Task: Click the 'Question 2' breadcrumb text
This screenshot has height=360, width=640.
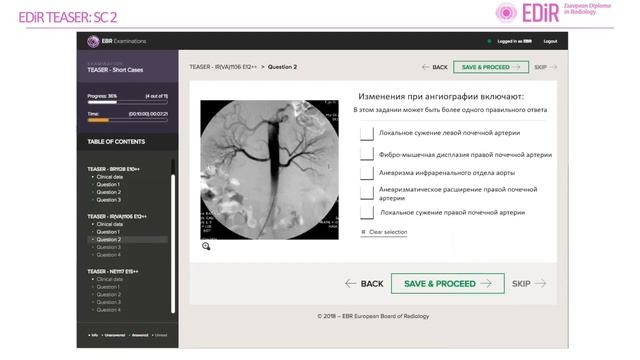Action: [282, 67]
